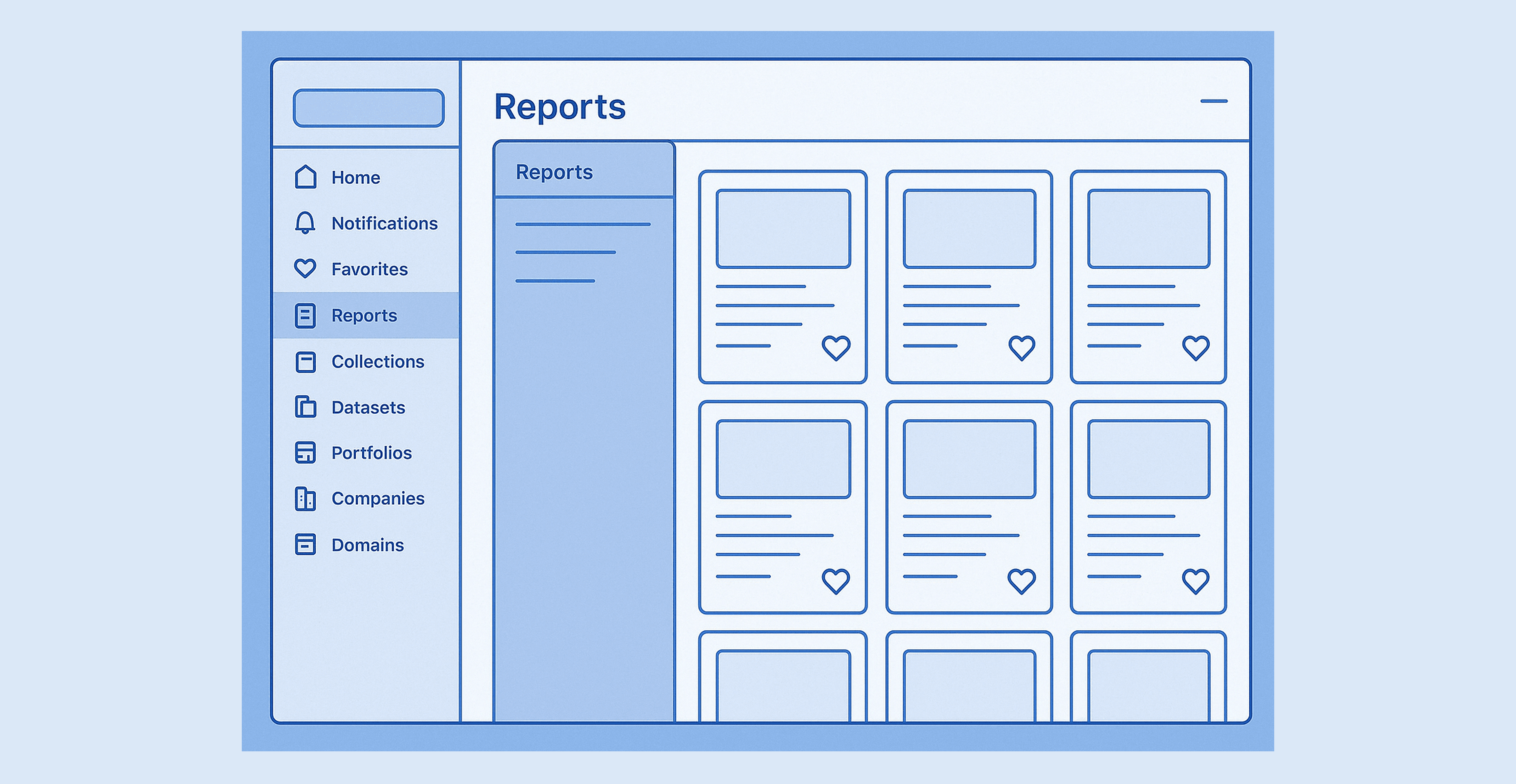Toggle heart on second-row left report card
This screenshot has height=784, width=1516.
(x=836, y=581)
